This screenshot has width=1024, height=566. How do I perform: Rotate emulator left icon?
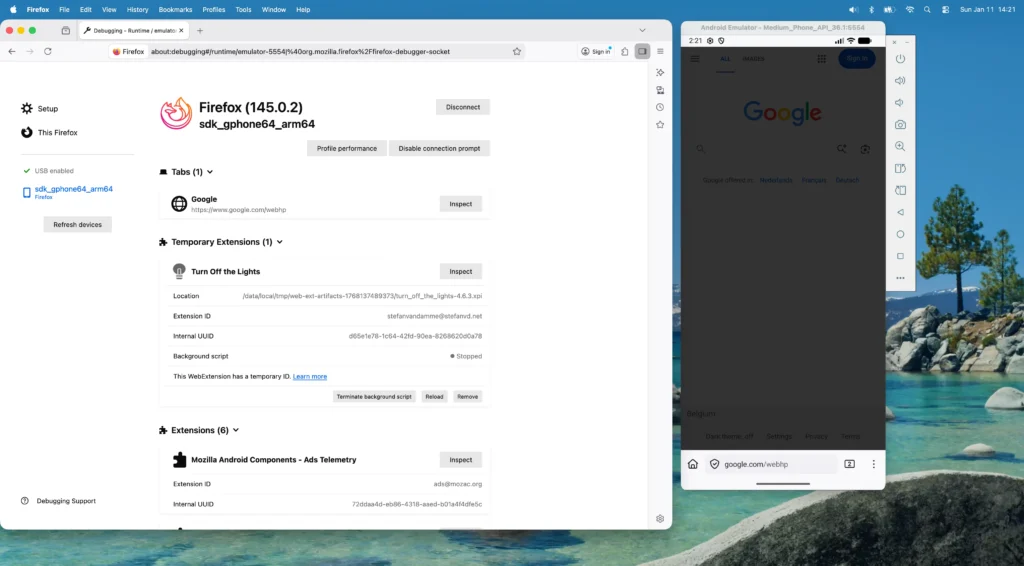[901, 168]
